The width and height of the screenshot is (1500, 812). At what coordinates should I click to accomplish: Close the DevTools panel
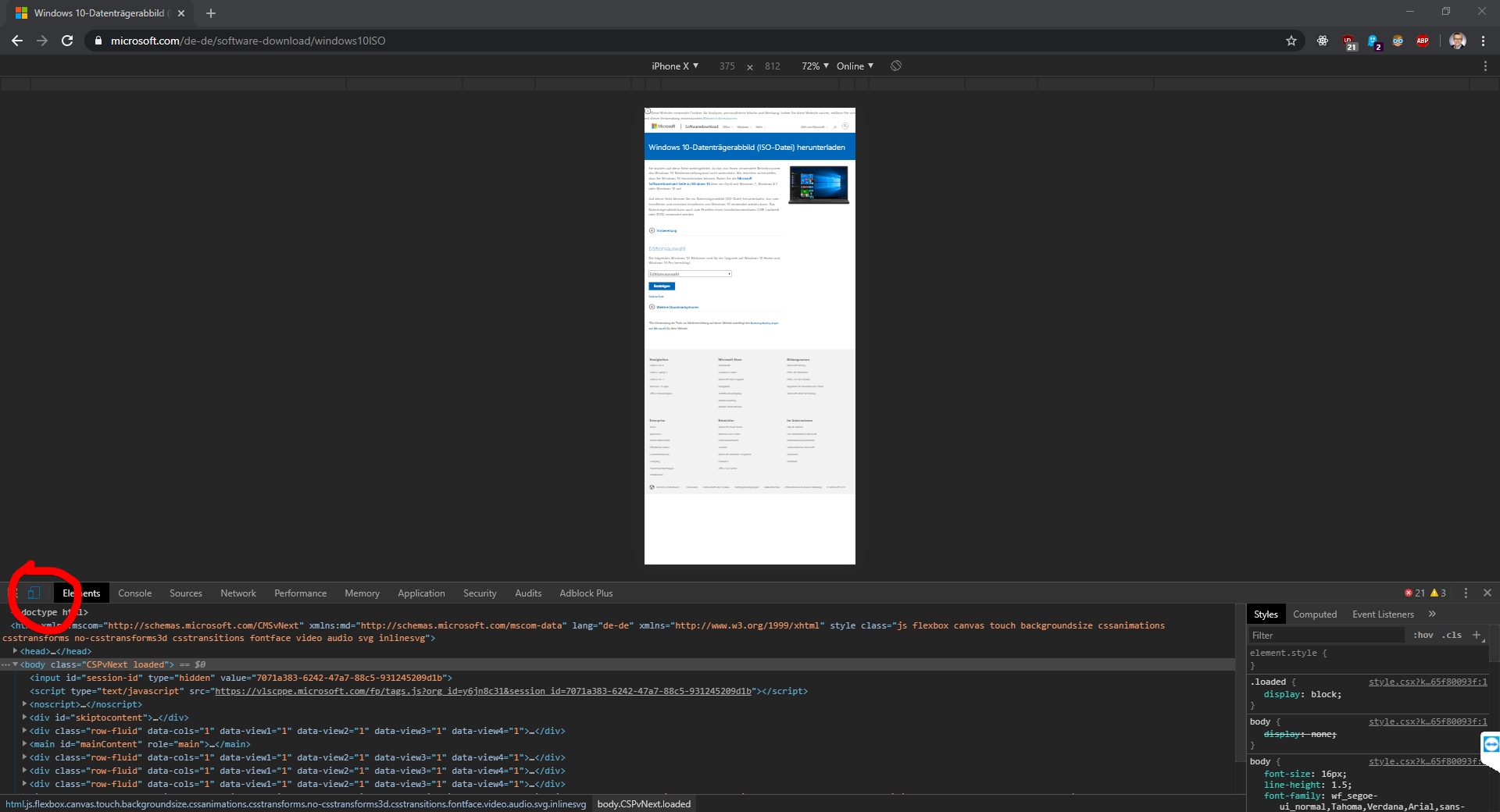[1487, 593]
